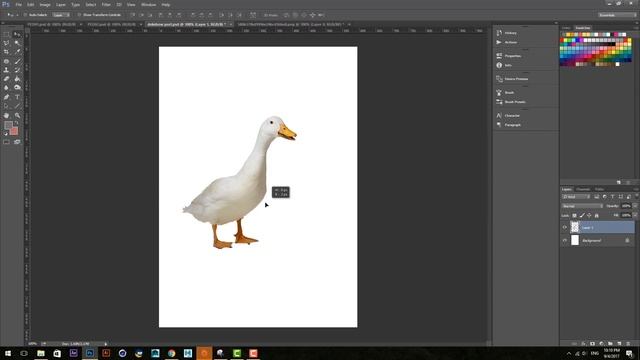The width and height of the screenshot is (640, 360).
Task: Swap foreground and background colors
Action: [17, 123]
